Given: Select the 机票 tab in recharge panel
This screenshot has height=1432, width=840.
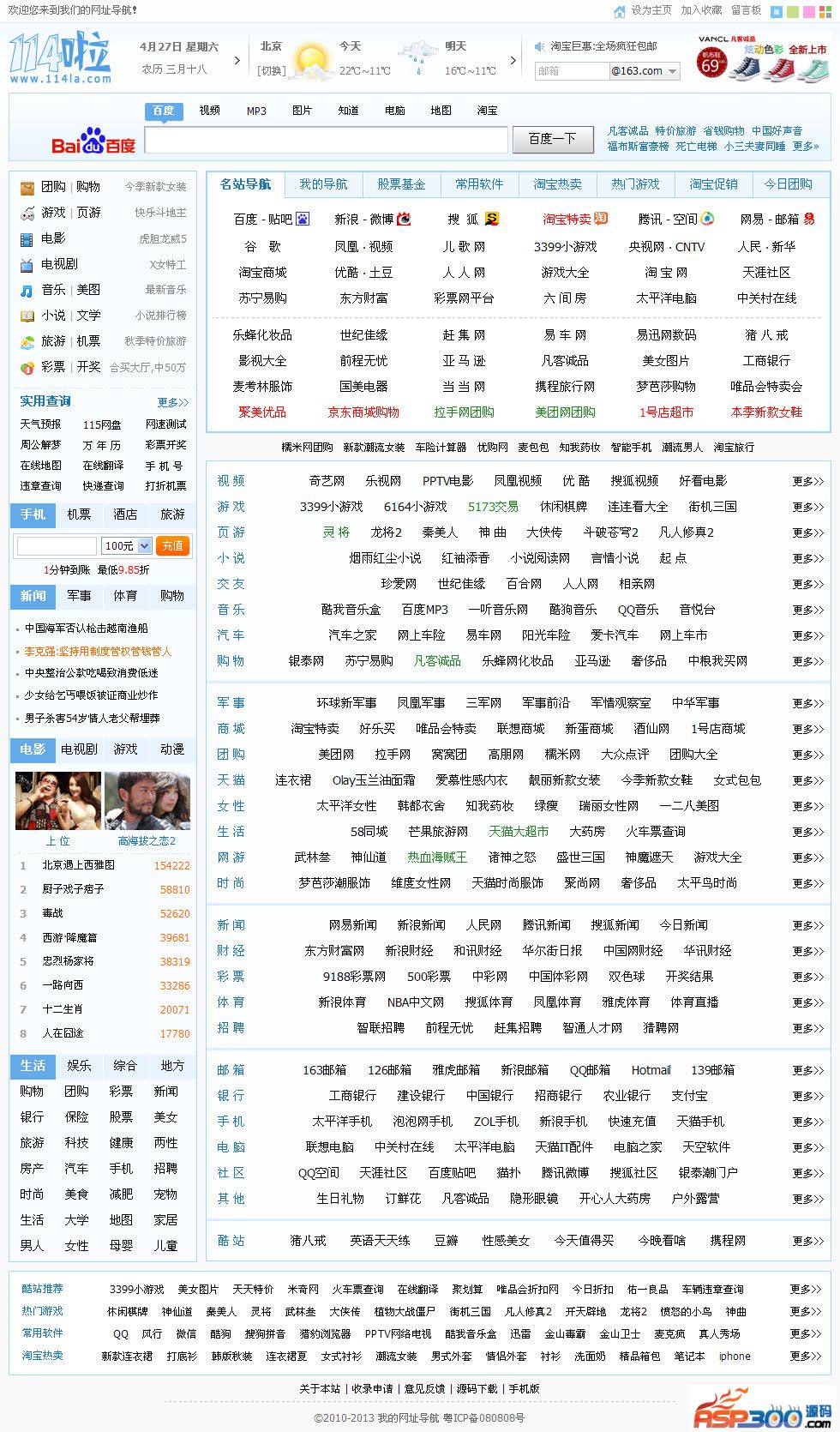Looking at the screenshot, I should [79, 514].
